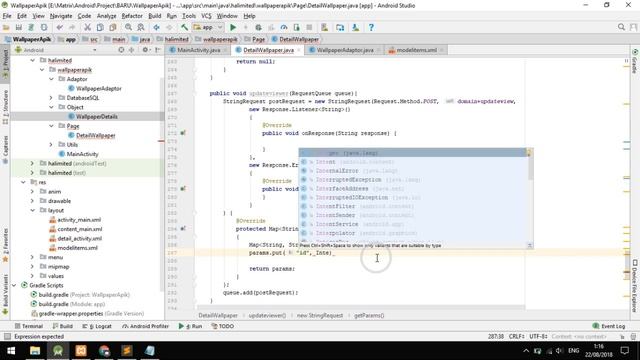This screenshot has width=640, height=360.
Task: Open the Refactor menu
Action: pyautogui.click(x=132, y=16)
